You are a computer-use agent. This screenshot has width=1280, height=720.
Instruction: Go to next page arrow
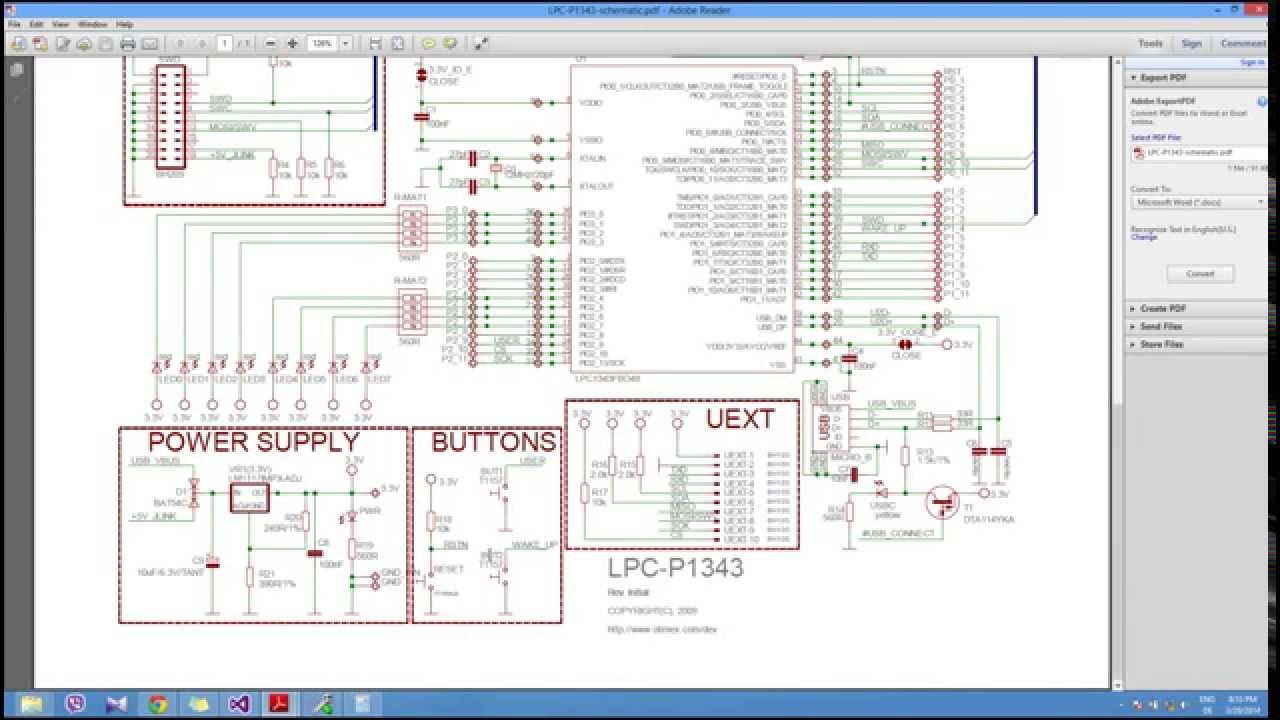click(x=202, y=44)
